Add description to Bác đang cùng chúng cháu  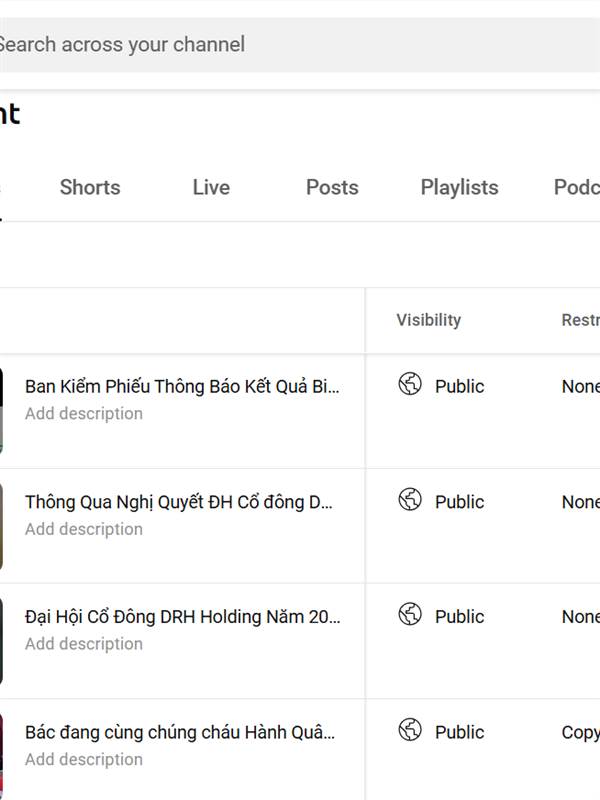tap(84, 759)
